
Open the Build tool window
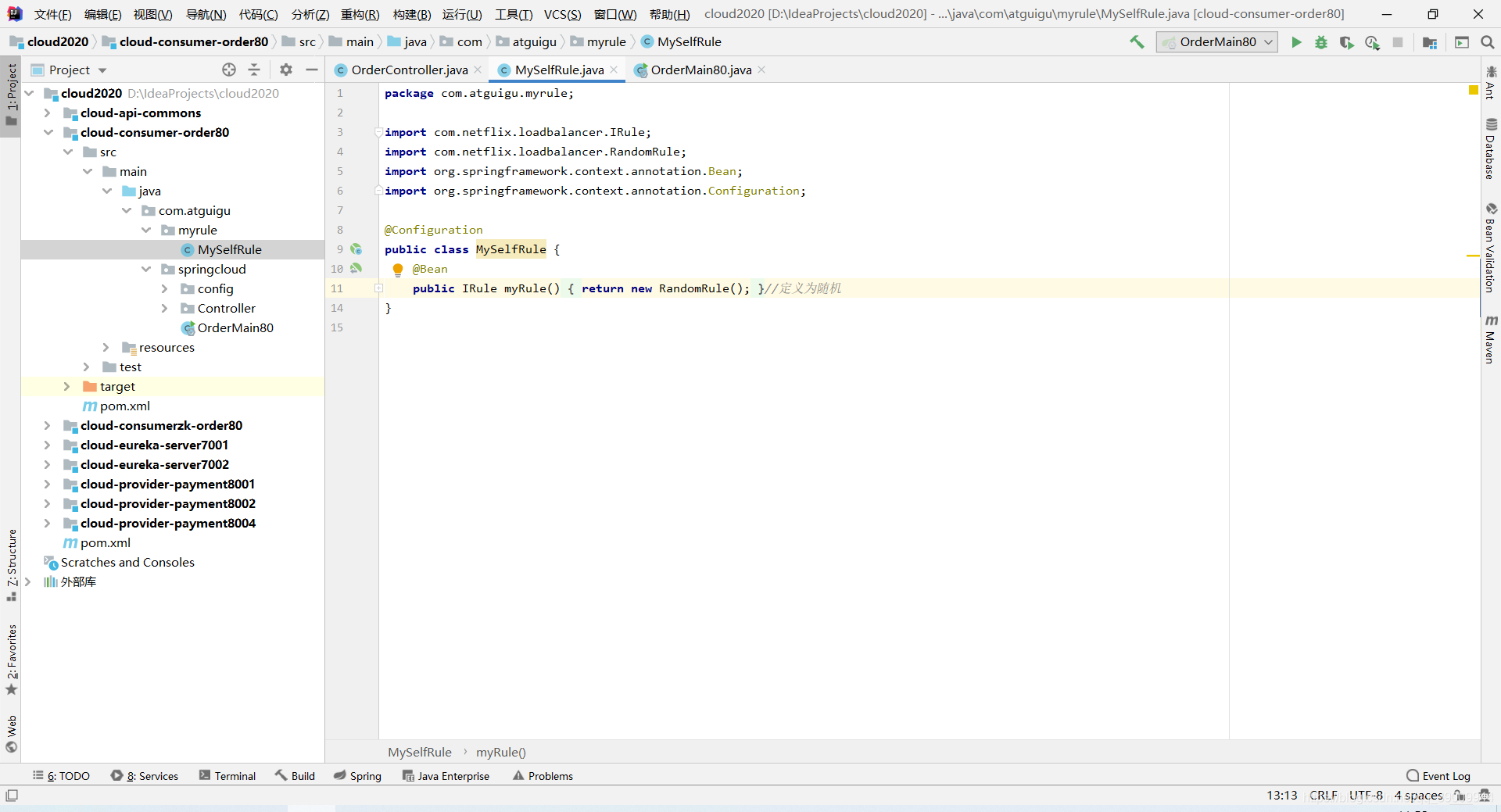[x=295, y=775]
